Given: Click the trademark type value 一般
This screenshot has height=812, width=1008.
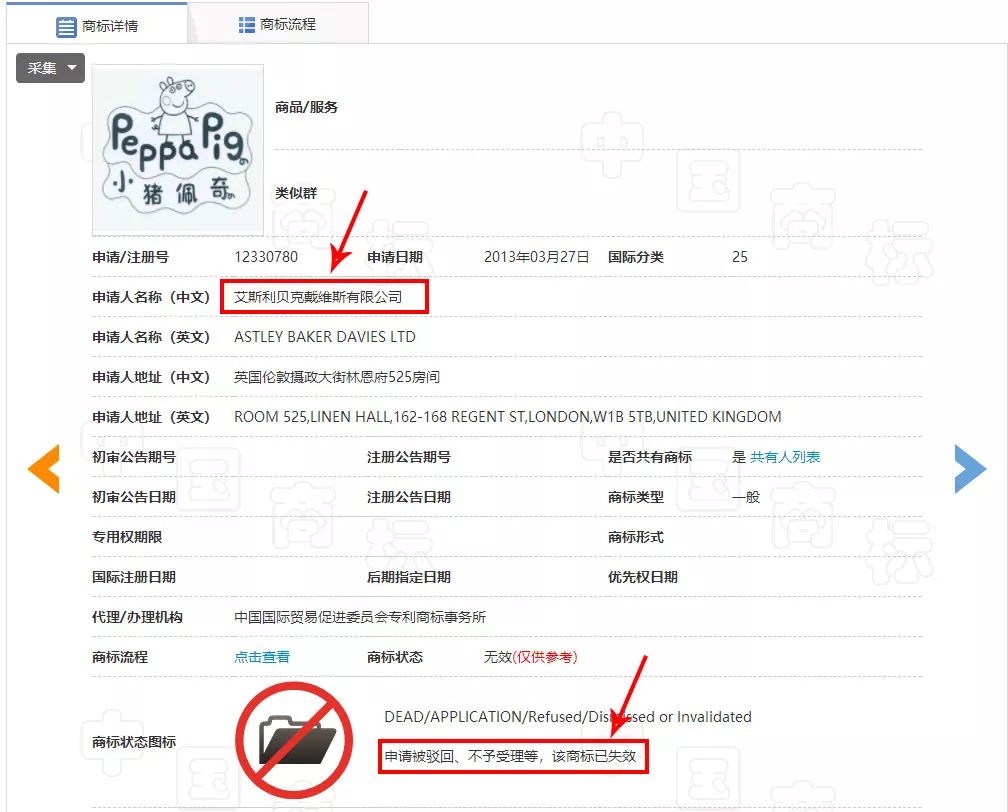Looking at the screenshot, I should [x=746, y=497].
